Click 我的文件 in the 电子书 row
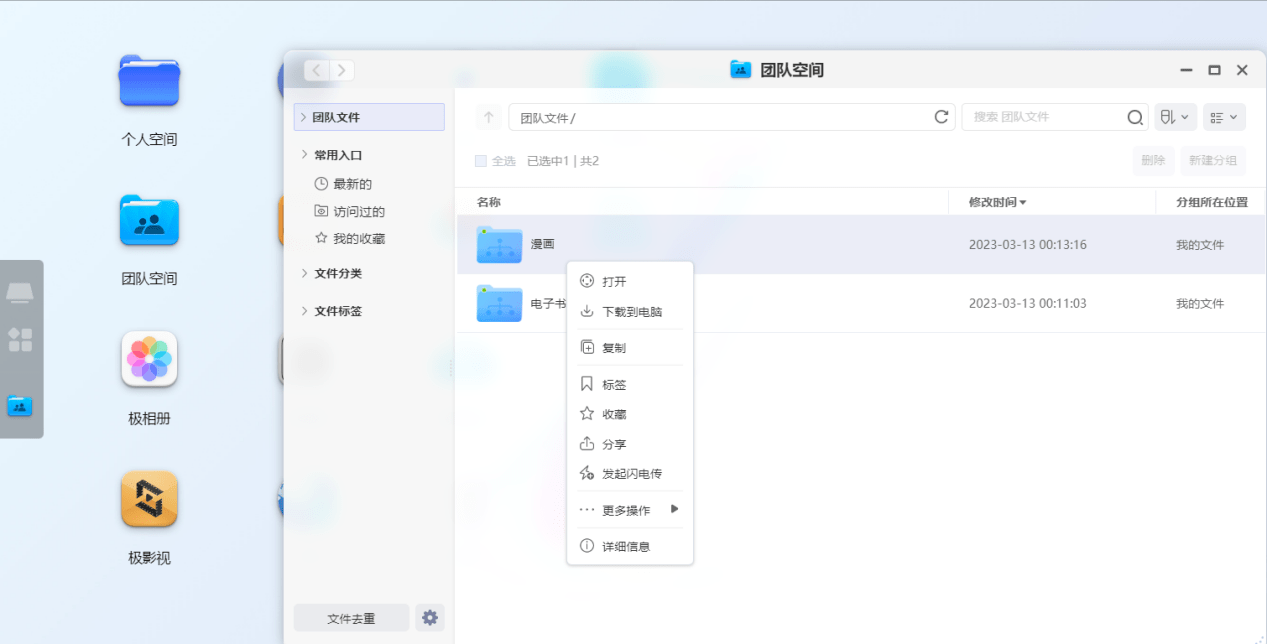 click(x=1200, y=304)
